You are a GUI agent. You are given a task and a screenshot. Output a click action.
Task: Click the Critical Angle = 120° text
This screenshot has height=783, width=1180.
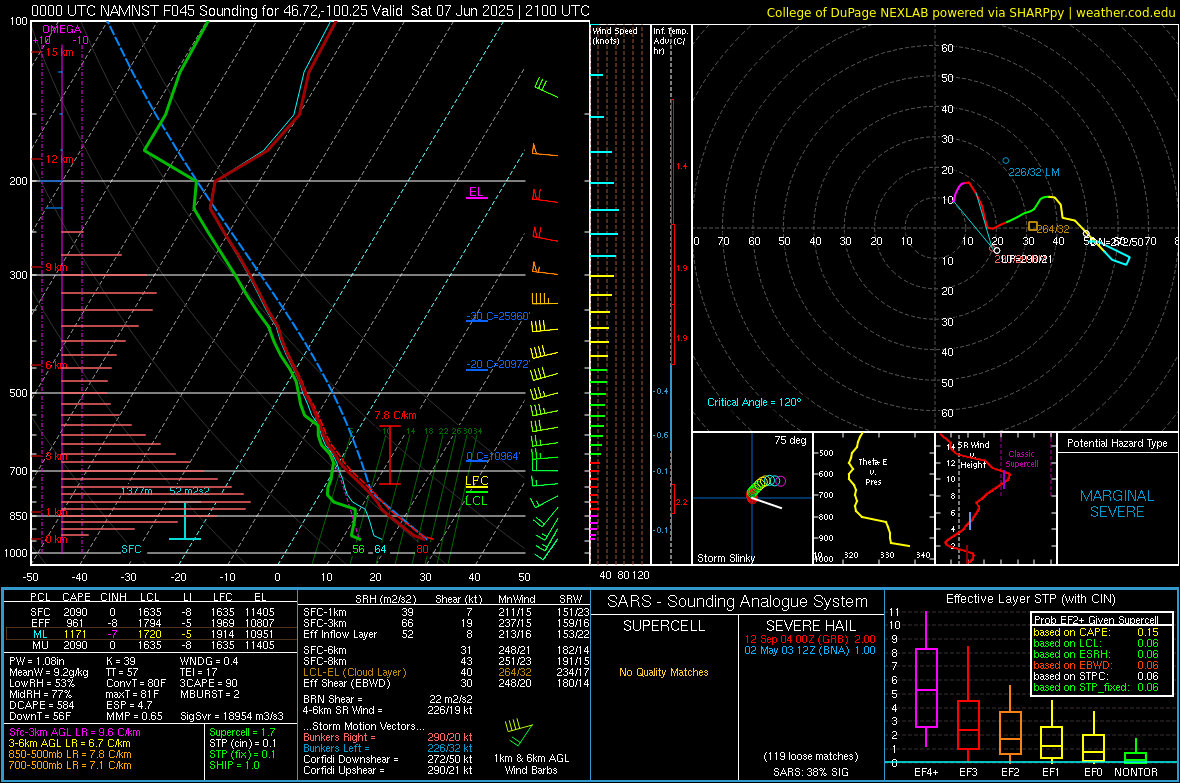754,402
